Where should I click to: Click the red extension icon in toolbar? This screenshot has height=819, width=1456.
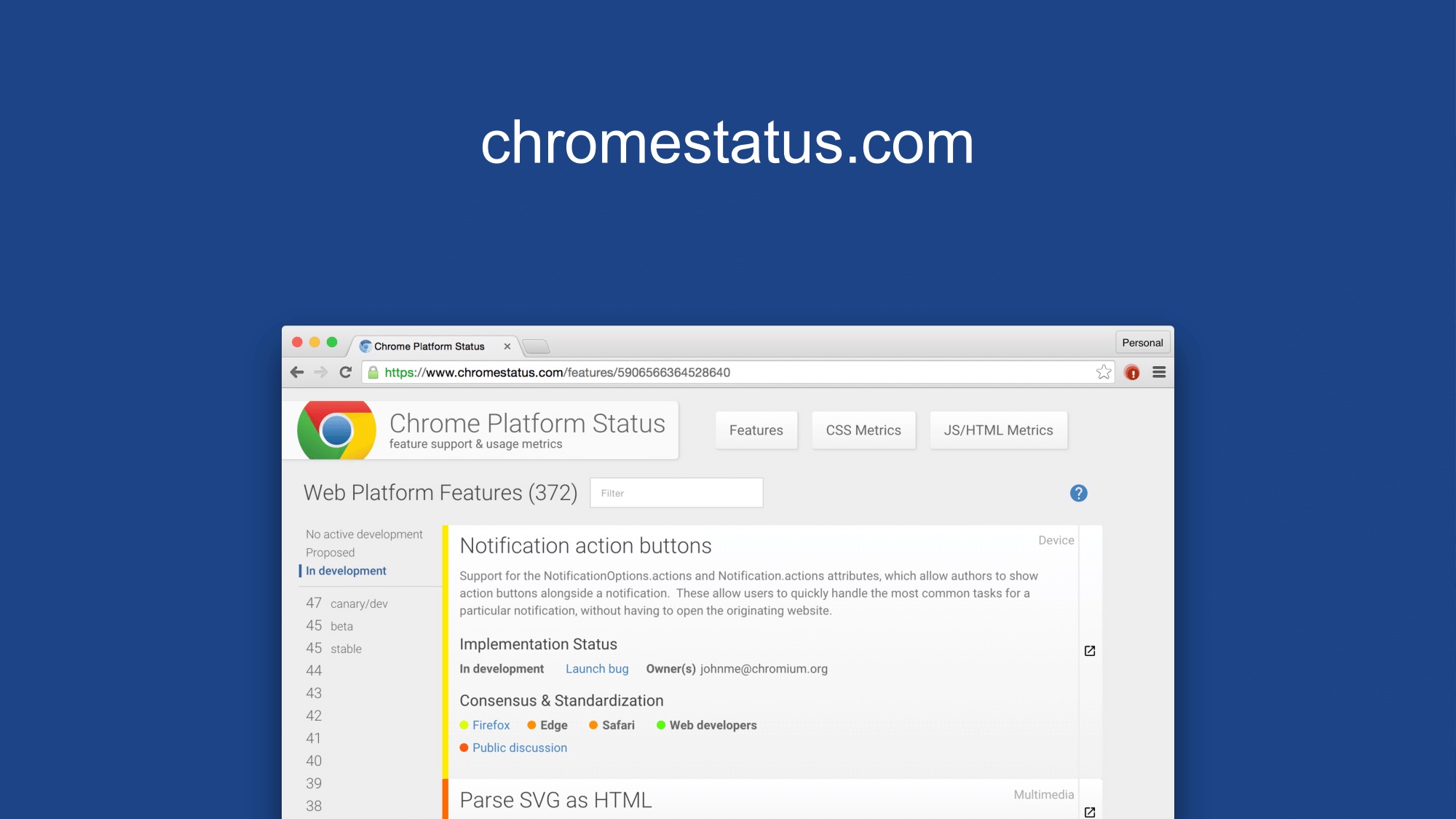(x=1132, y=373)
